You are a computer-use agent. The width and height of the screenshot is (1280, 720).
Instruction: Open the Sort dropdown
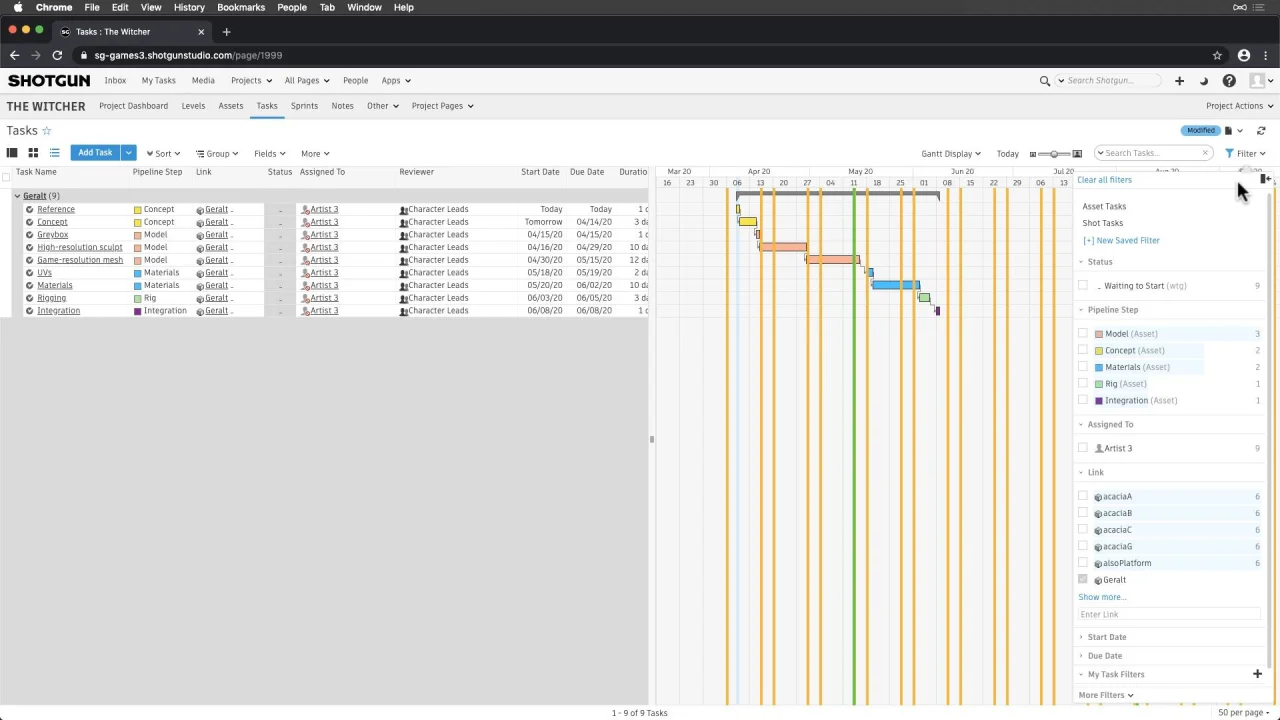163,154
